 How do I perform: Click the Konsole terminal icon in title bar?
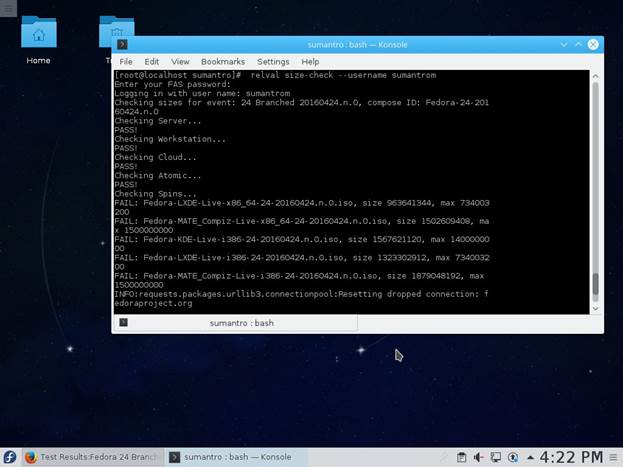coord(122,45)
